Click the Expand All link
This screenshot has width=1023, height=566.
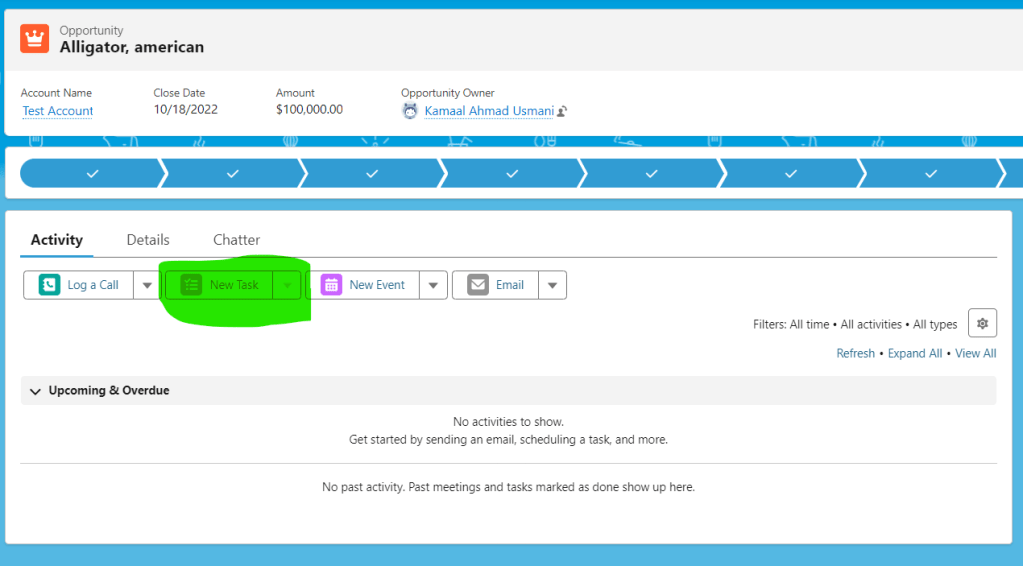coord(914,353)
